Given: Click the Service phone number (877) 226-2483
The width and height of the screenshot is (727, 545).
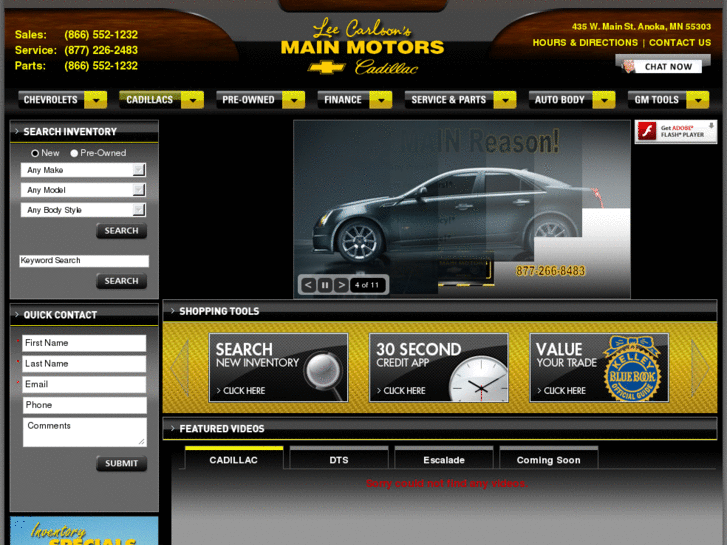Looking at the screenshot, I should 101,50.
